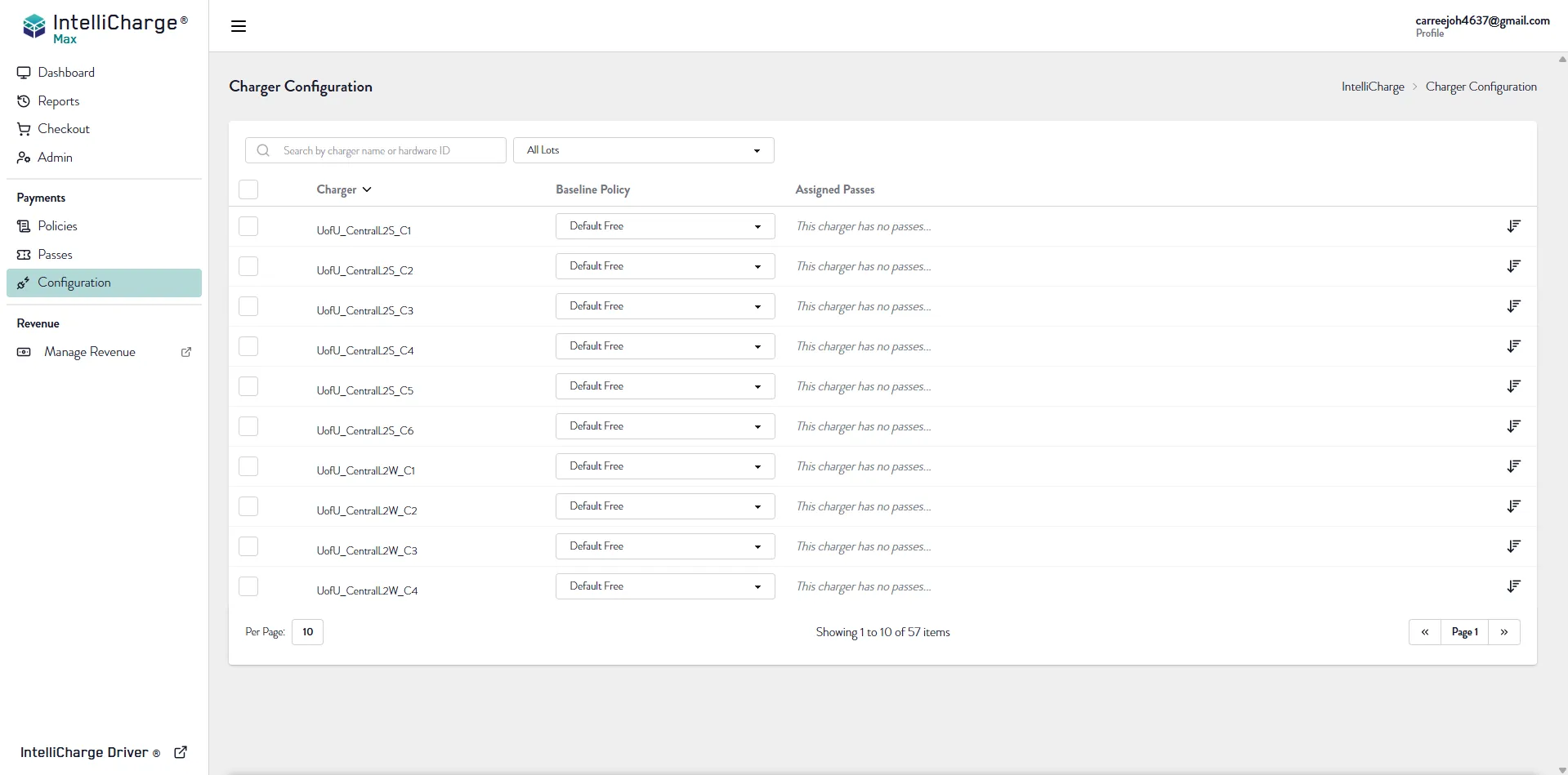Open the hamburger menu icon
Screen dimensions: 1568x775
point(239,26)
